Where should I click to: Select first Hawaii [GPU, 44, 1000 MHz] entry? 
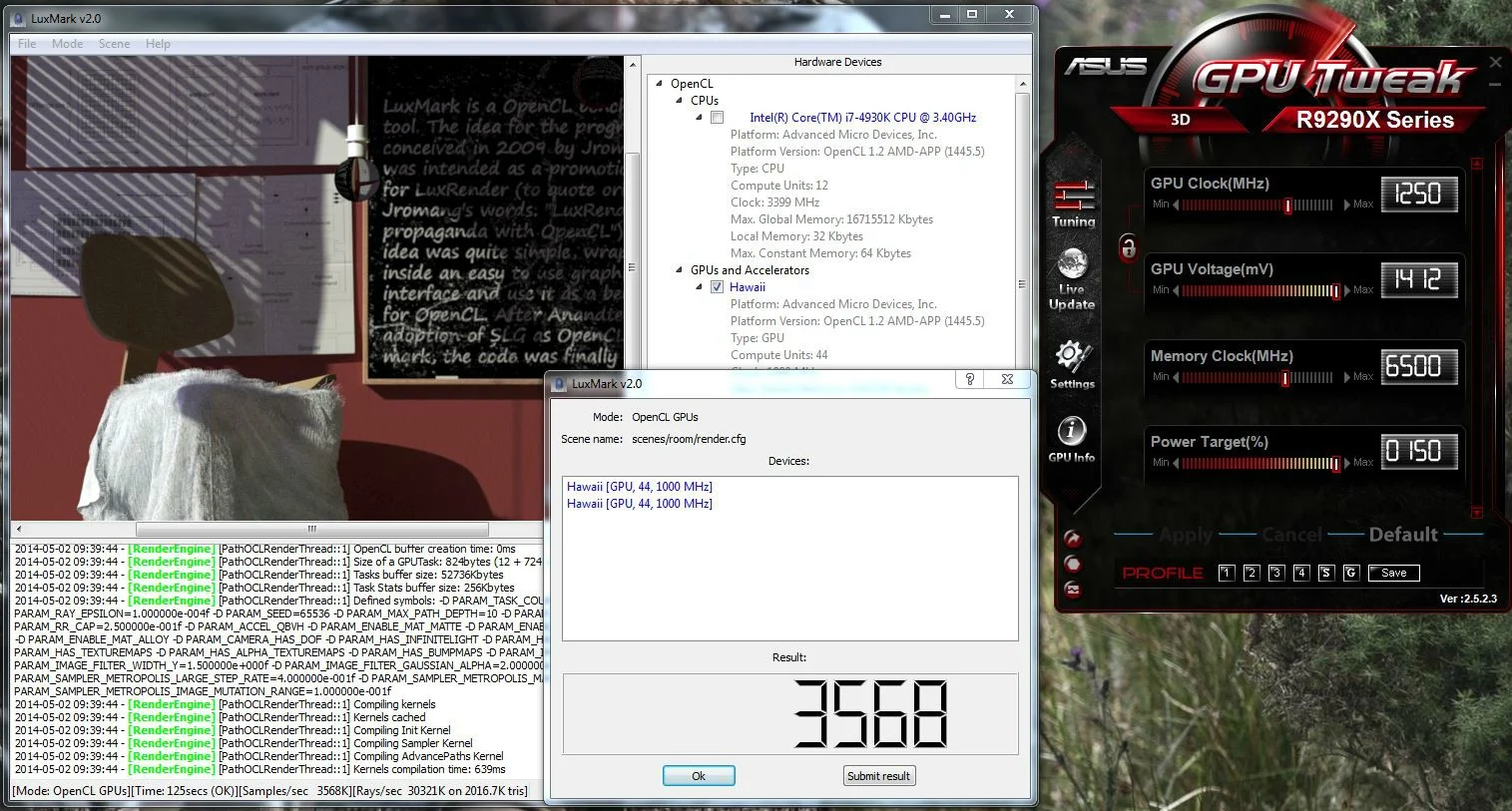(640, 487)
